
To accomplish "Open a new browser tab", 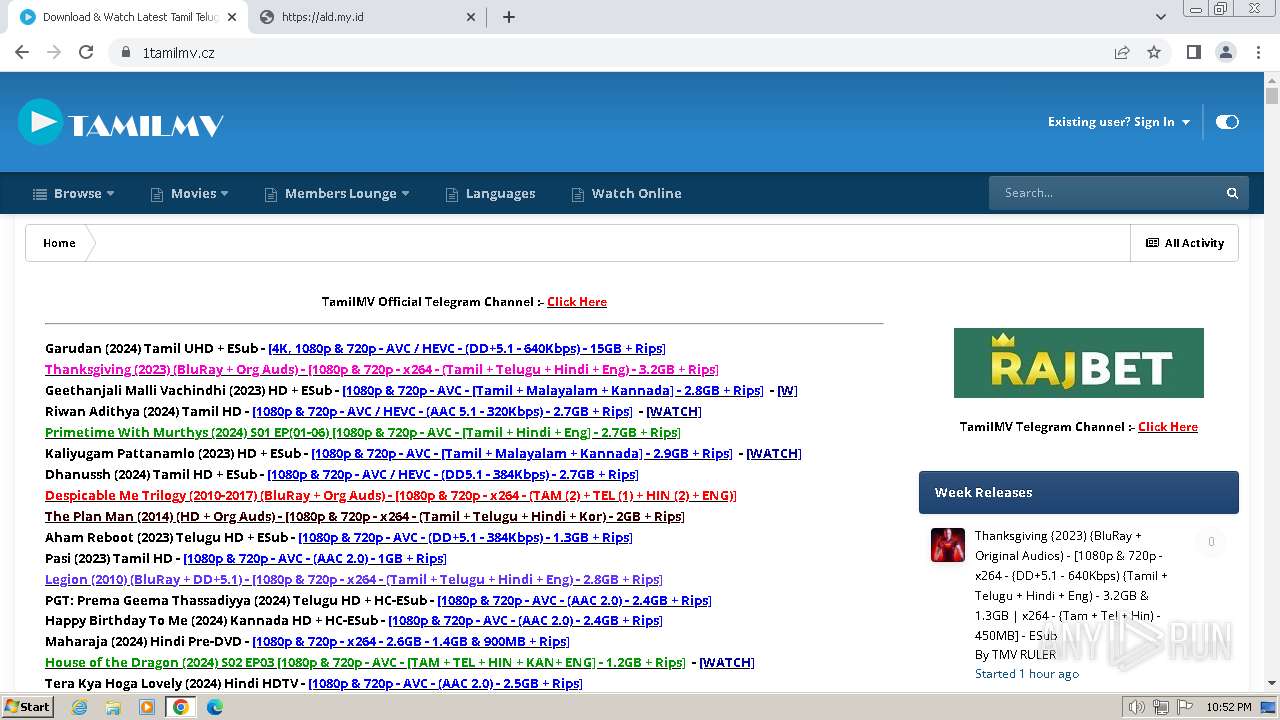I will [509, 17].
